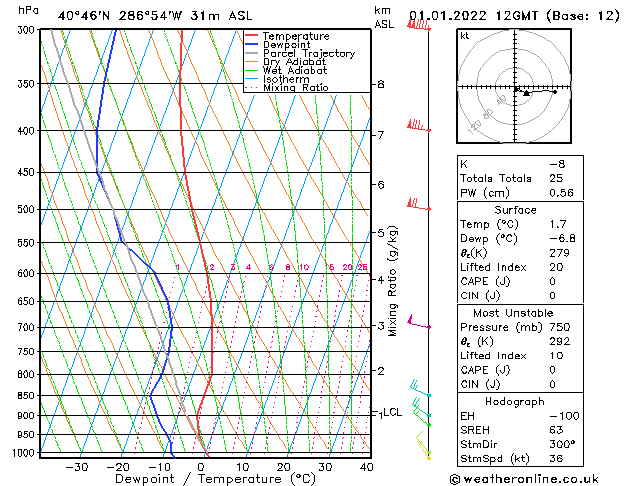The image size is (629, 486).
Task: Click the Surface section heading
Action: 515,210
